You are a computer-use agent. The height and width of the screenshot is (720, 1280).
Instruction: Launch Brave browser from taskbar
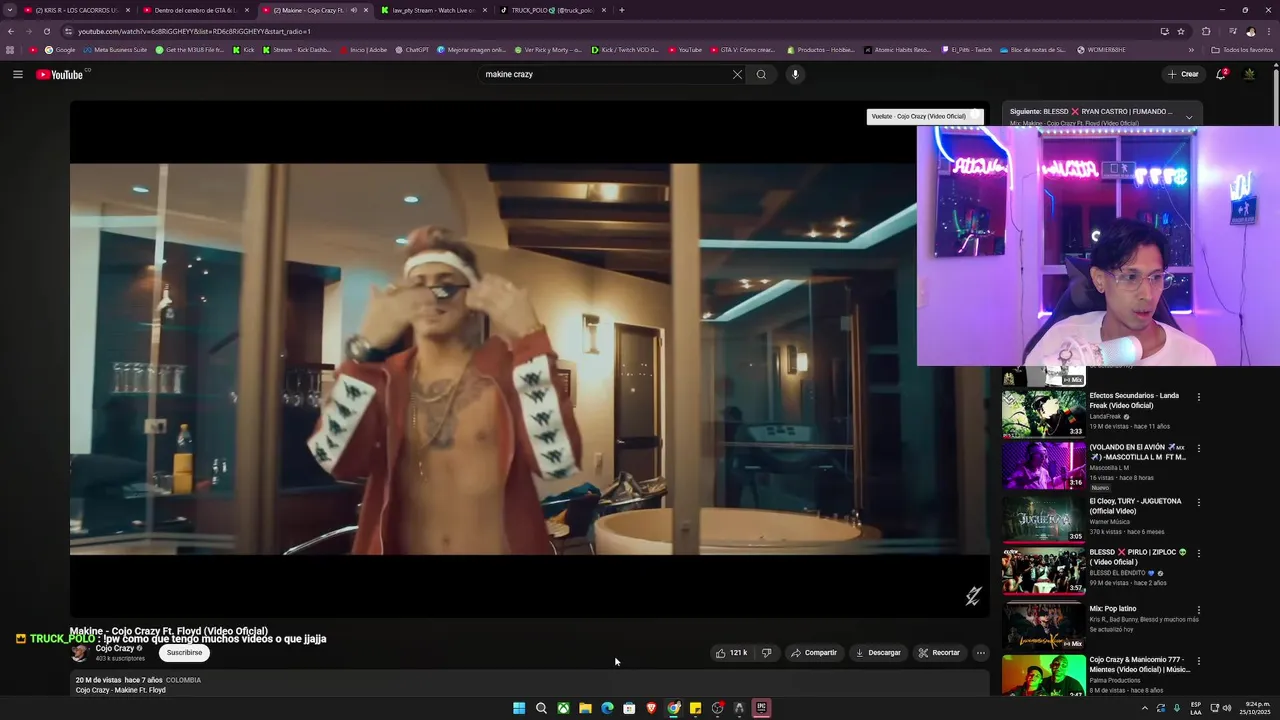click(651, 708)
